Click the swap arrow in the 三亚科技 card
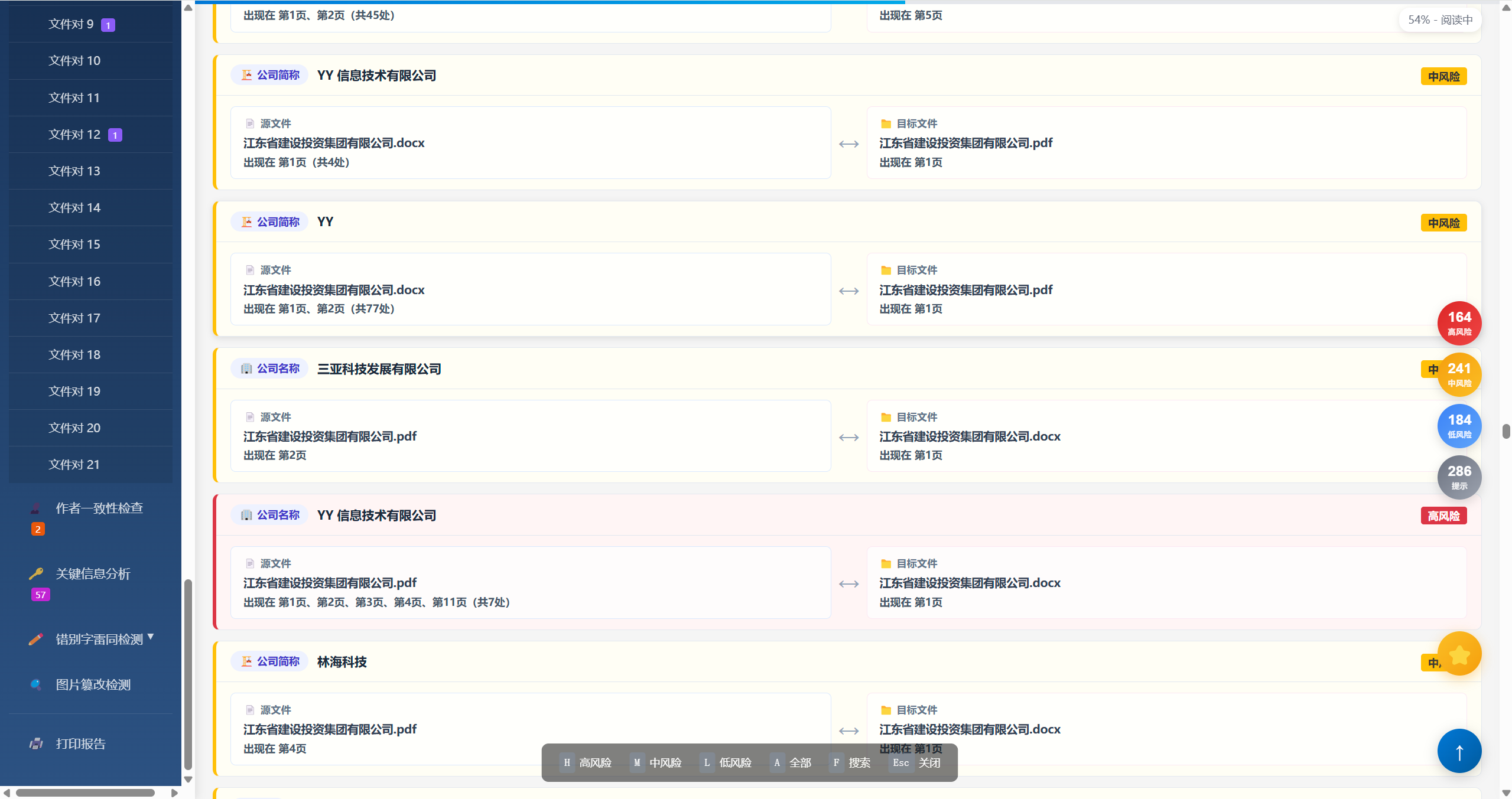The image size is (1512, 799). click(x=848, y=438)
